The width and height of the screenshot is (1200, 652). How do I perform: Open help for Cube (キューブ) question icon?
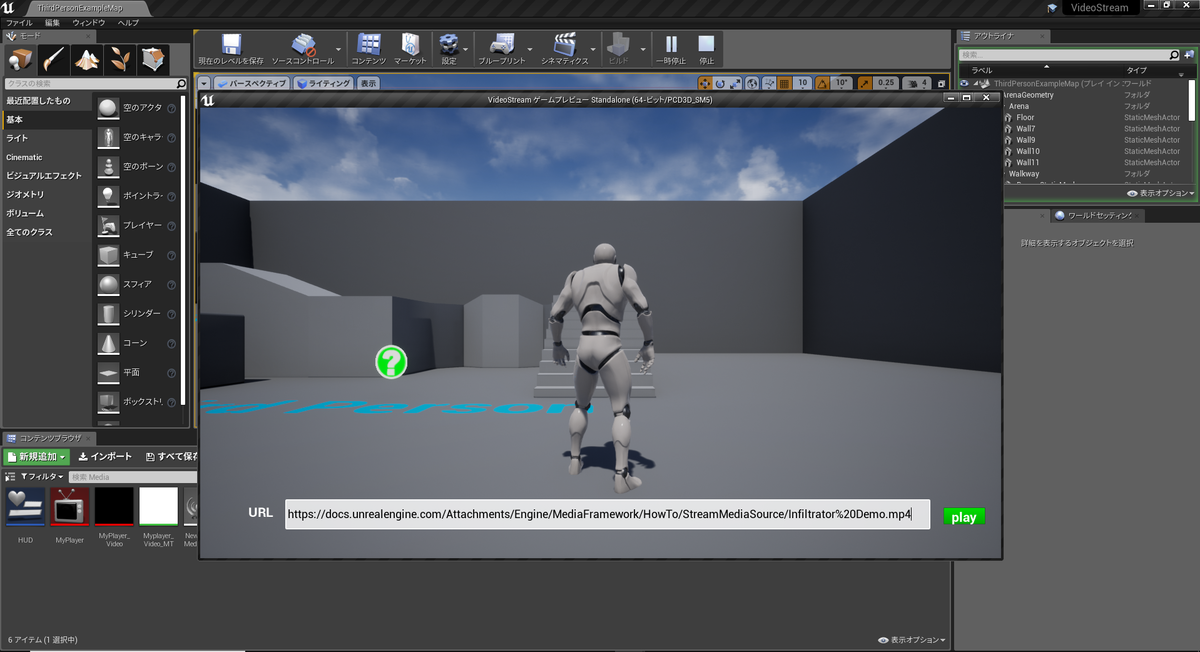pyautogui.click(x=171, y=255)
